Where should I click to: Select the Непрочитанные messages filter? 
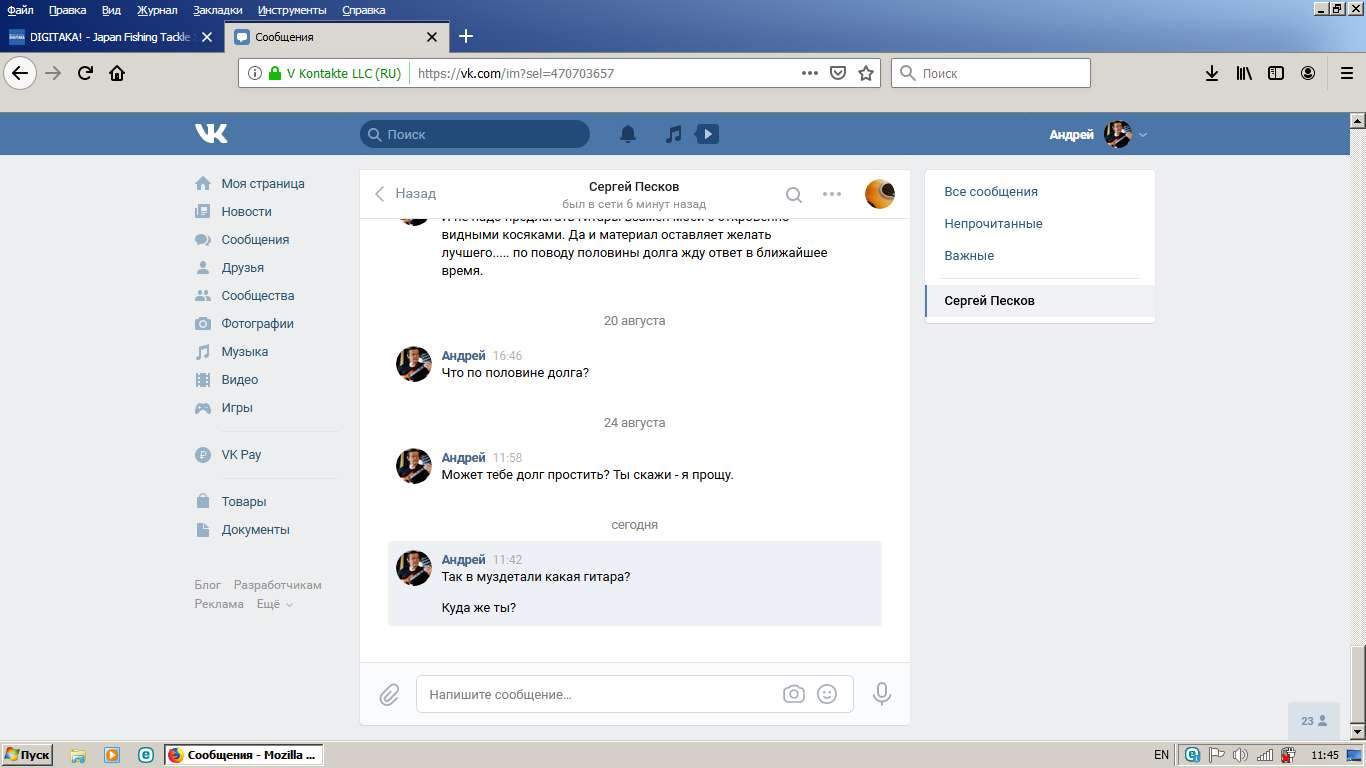pos(993,224)
